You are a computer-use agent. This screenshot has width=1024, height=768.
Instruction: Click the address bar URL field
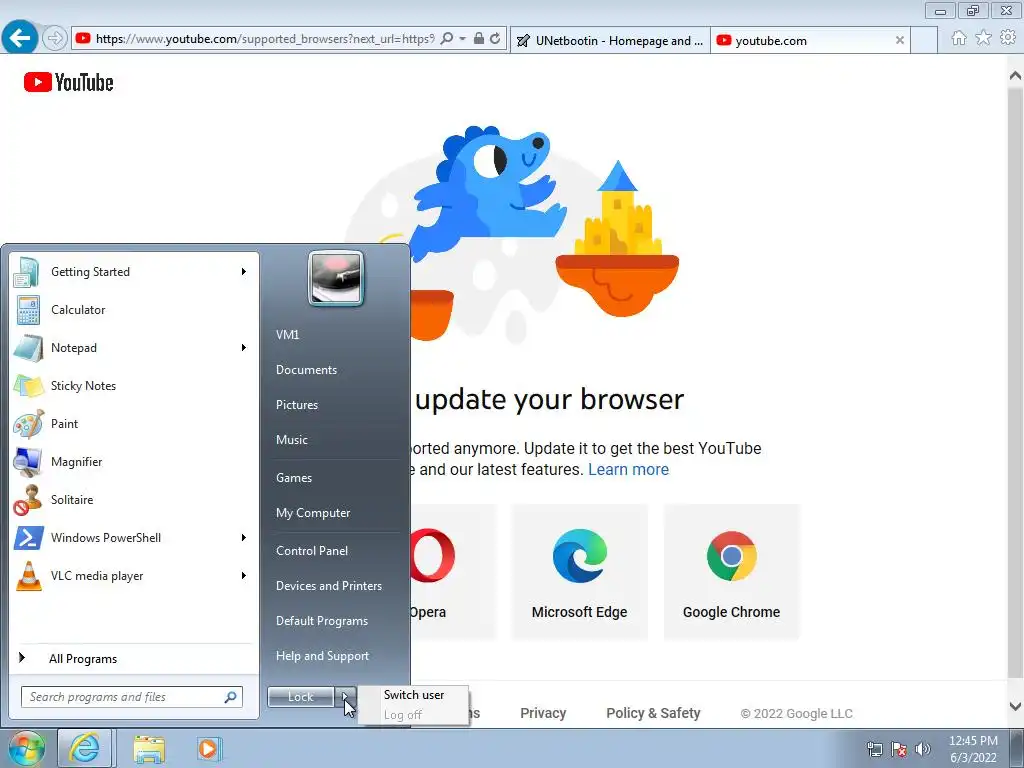pos(264,39)
